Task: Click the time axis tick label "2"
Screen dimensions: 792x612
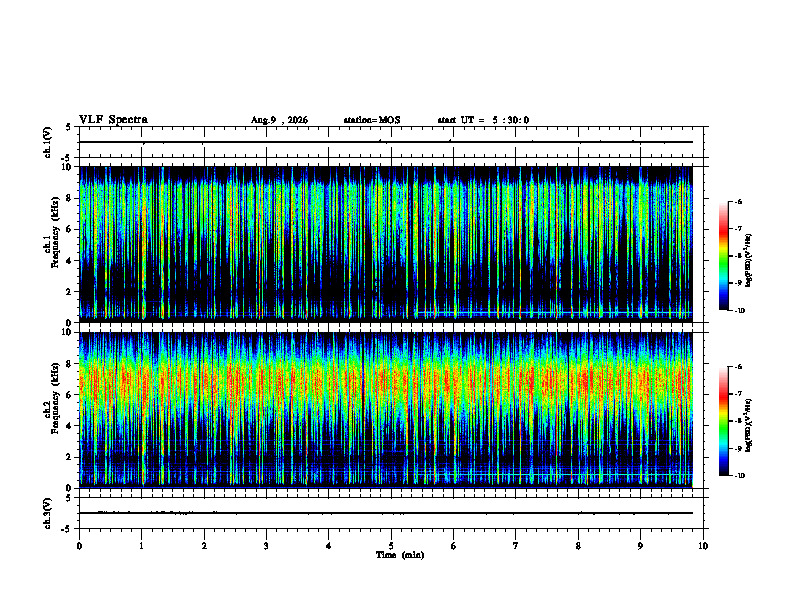Action: coord(204,546)
